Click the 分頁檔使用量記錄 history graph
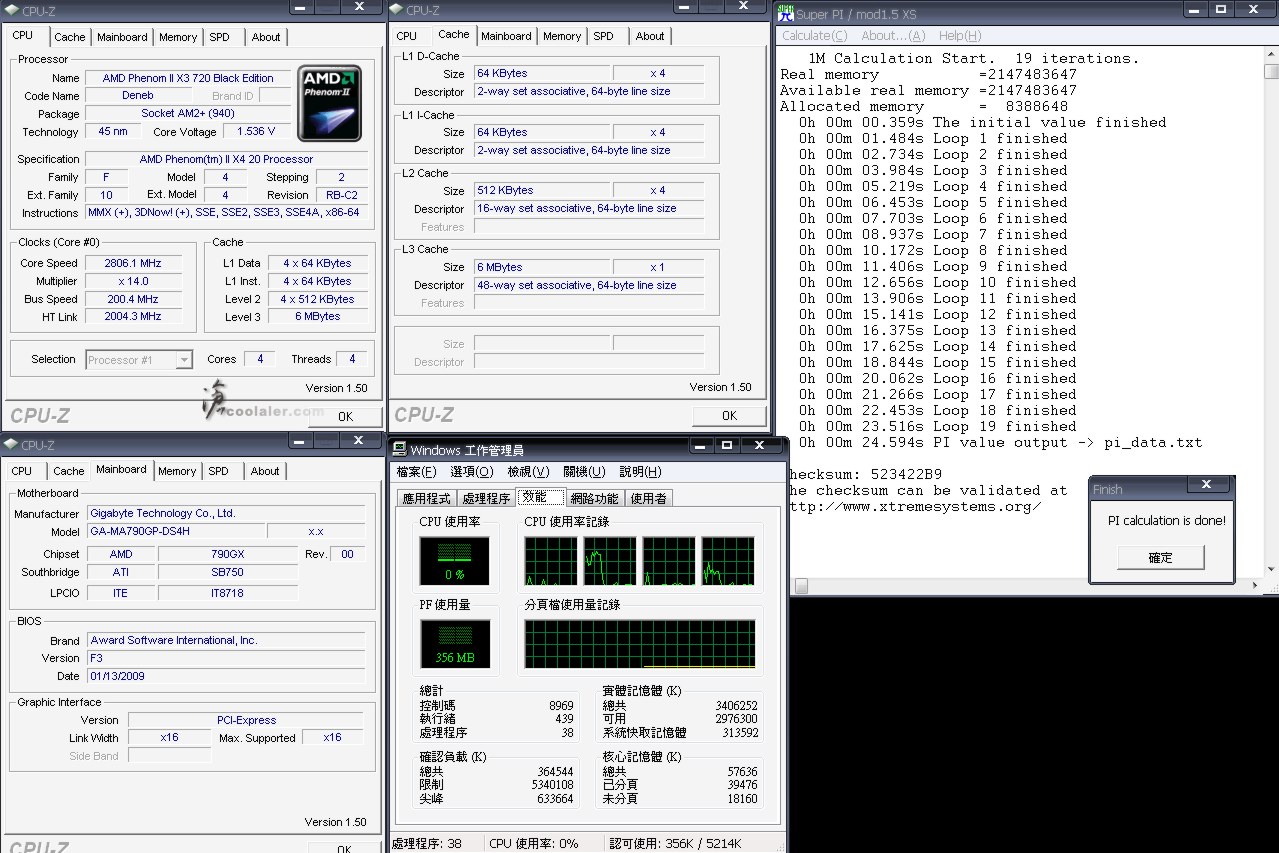 coord(640,644)
